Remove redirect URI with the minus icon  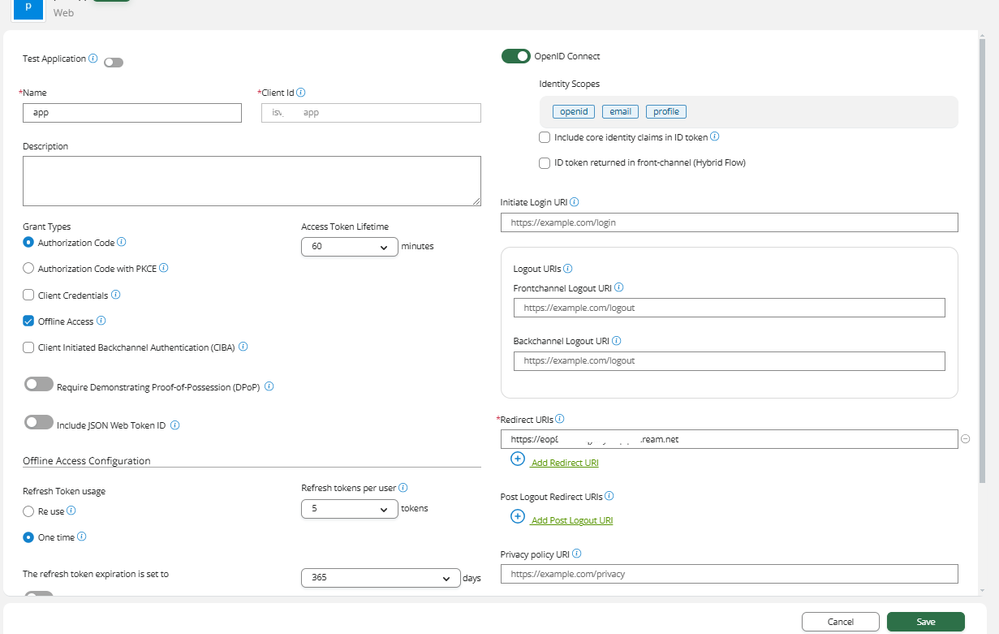[x=965, y=439]
